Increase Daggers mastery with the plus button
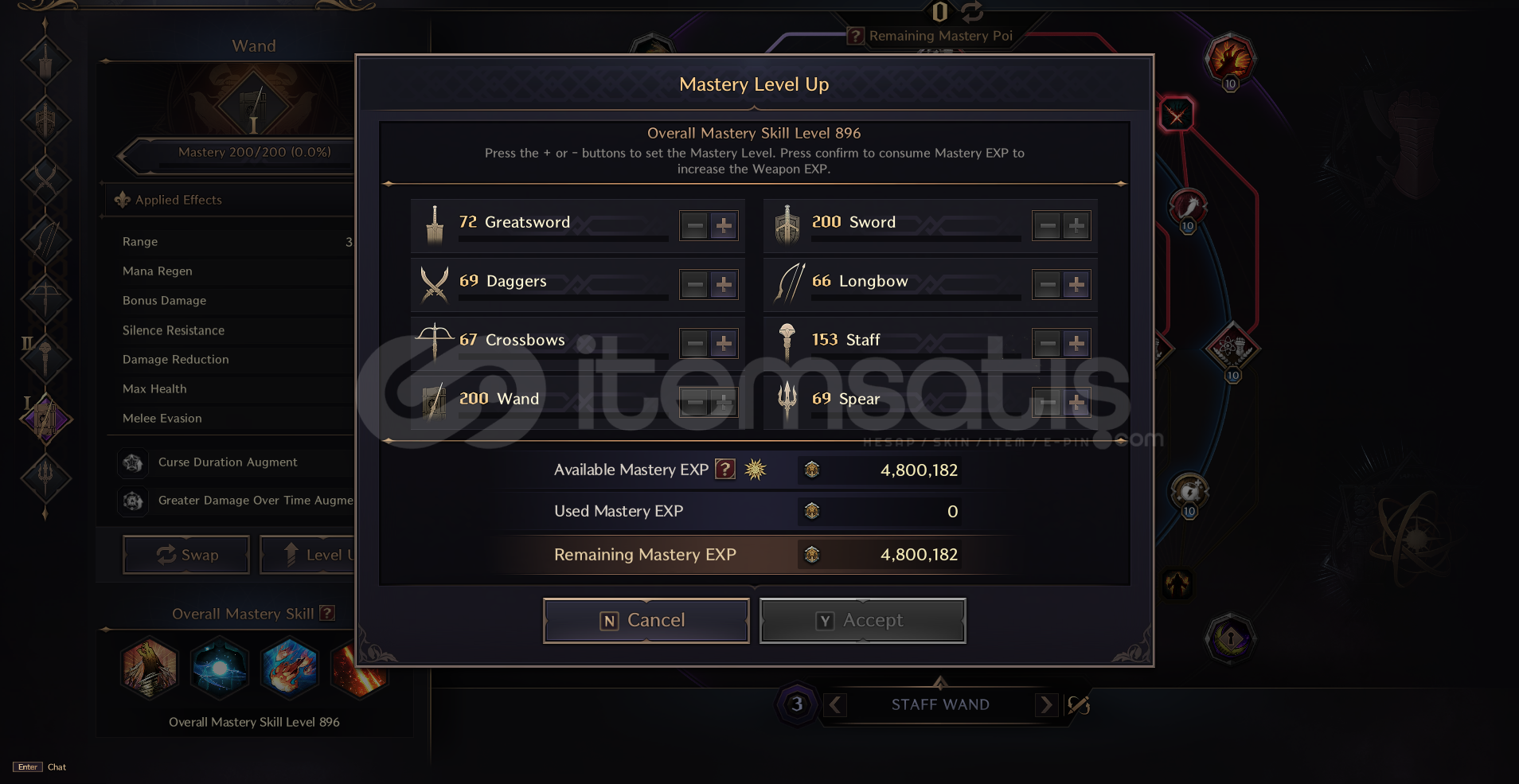The height and width of the screenshot is (784, 1519). (x=724, y=285)
